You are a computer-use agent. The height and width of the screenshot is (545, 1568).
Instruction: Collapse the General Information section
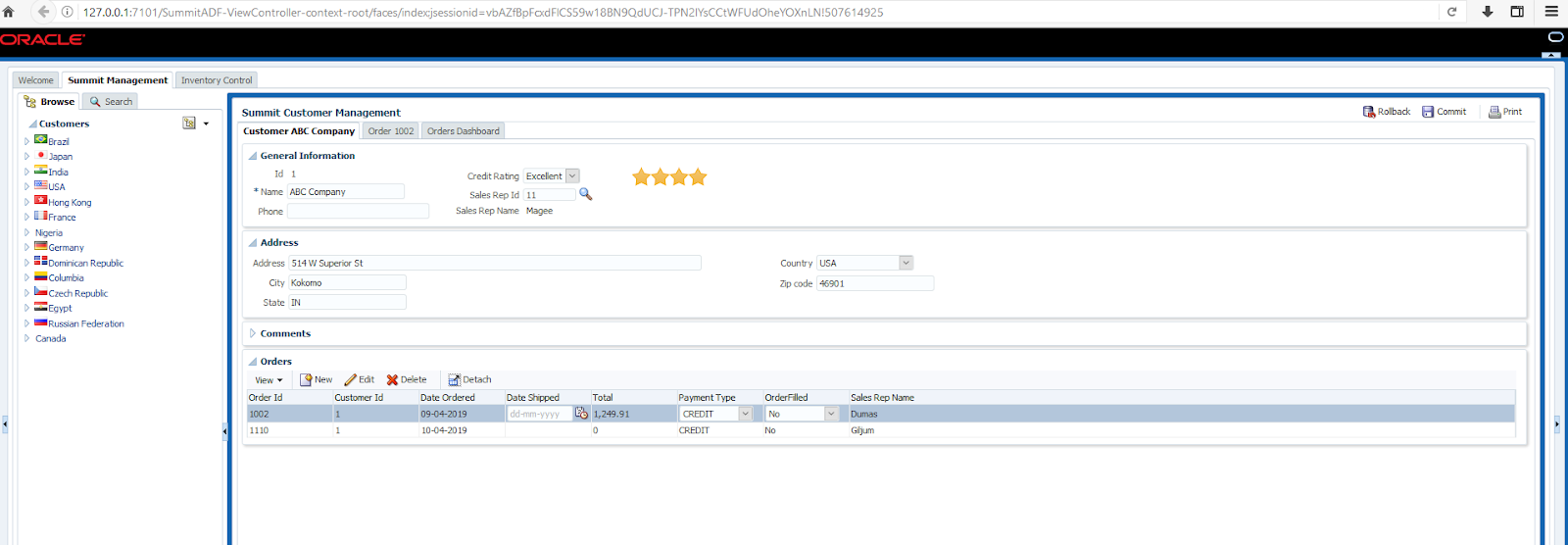pyautogui.click(x=253, y=156)
